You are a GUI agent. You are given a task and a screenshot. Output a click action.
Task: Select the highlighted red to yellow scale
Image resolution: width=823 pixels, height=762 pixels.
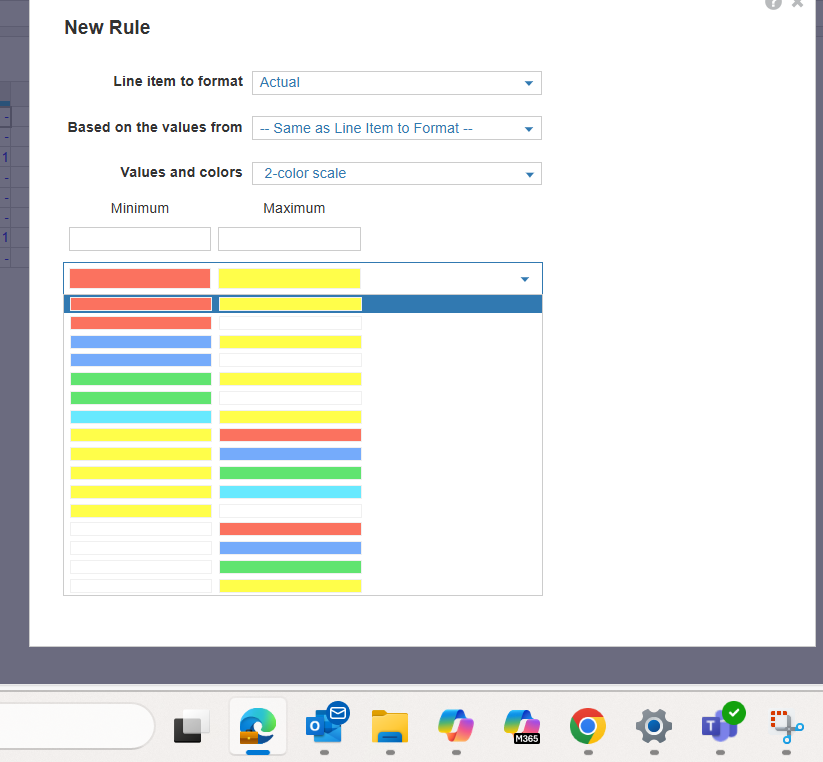303,304
